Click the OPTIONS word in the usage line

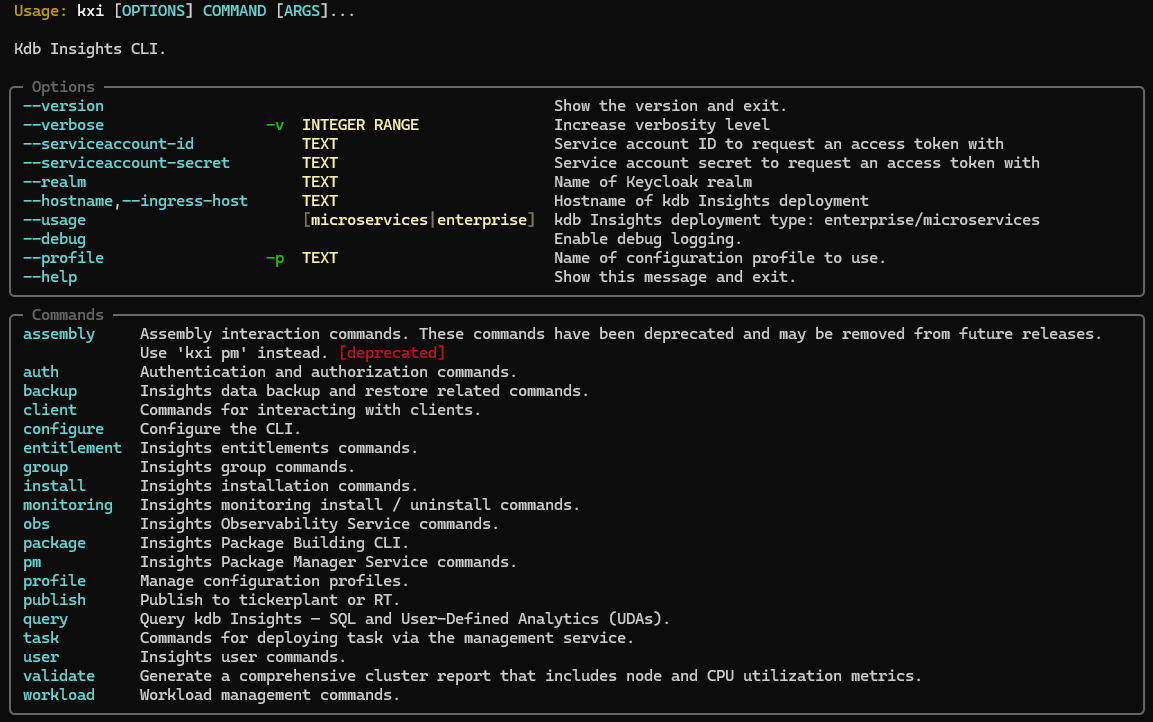pyautogui.click(x=154, y=11)
